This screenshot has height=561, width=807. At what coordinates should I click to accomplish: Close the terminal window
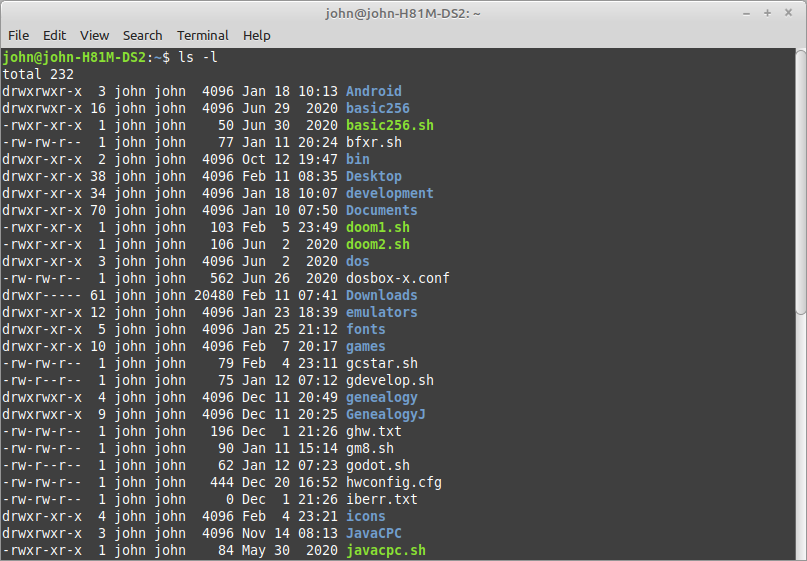coord(787,13)
